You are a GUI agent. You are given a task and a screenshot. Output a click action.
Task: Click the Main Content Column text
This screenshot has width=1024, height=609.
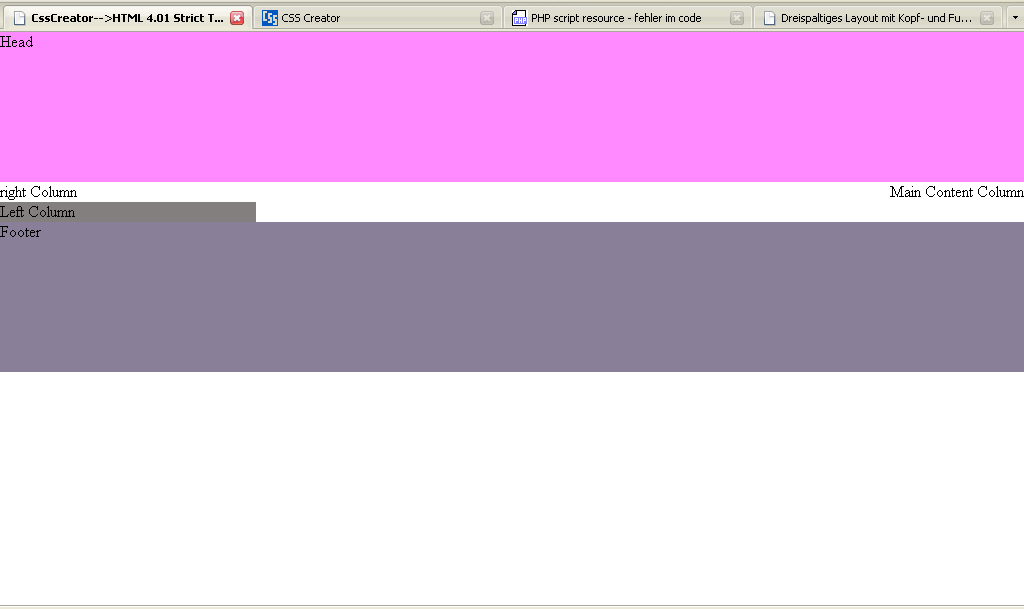tap(956, 192)
